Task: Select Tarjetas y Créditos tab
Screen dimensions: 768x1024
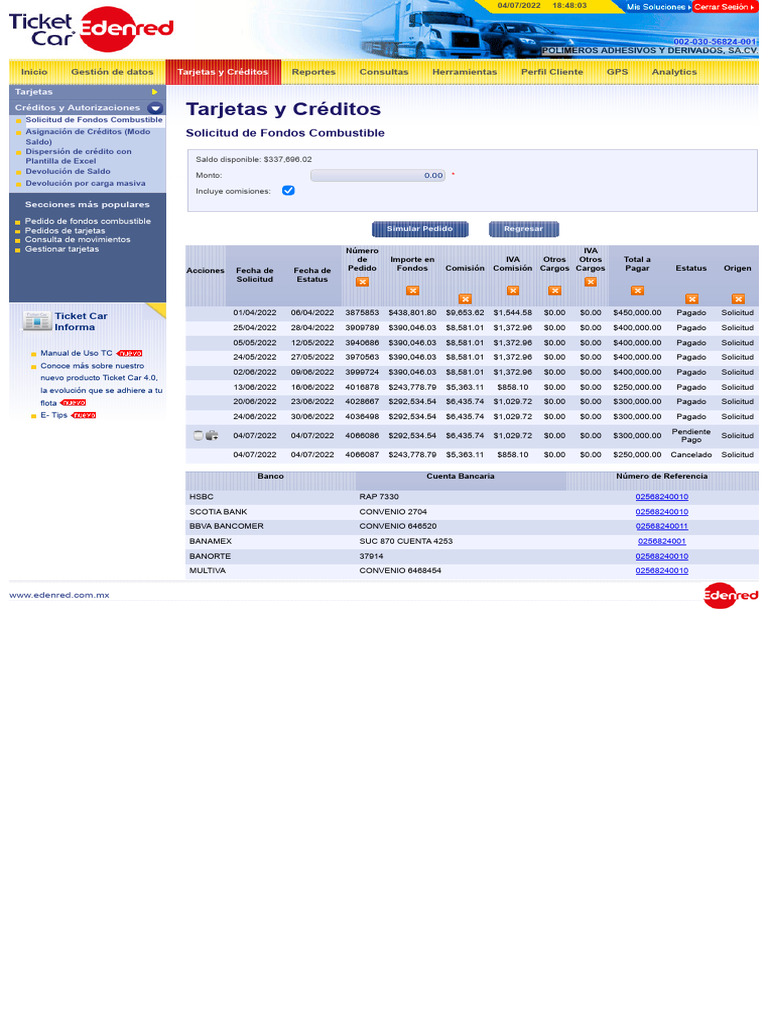Action: click(x=223, y=72)
